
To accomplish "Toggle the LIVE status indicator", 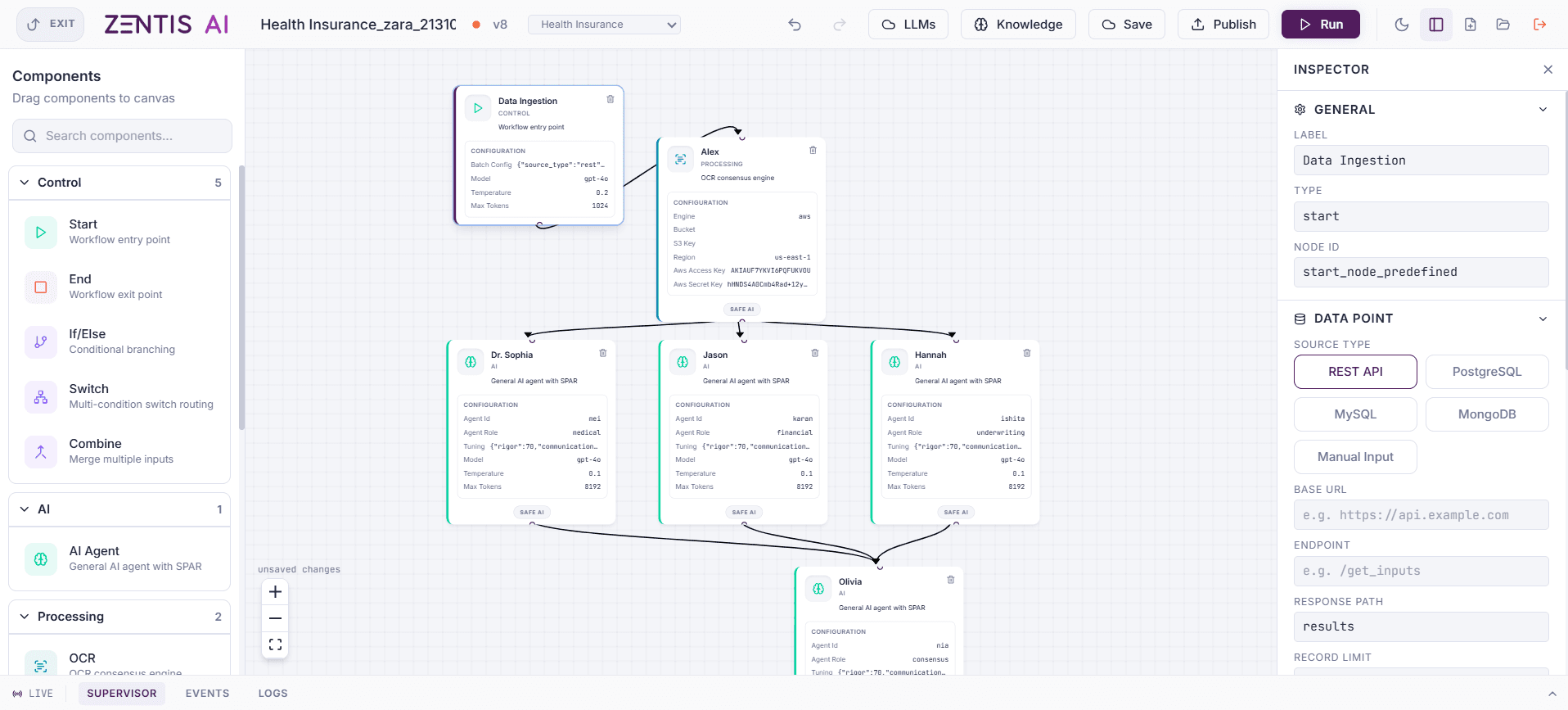I will point(33,694).
